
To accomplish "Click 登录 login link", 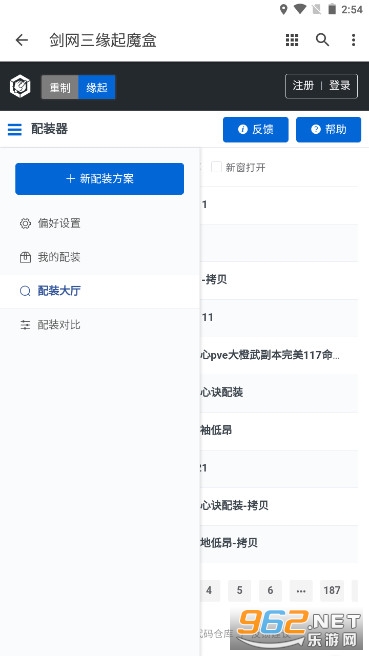I will point(339,86).
